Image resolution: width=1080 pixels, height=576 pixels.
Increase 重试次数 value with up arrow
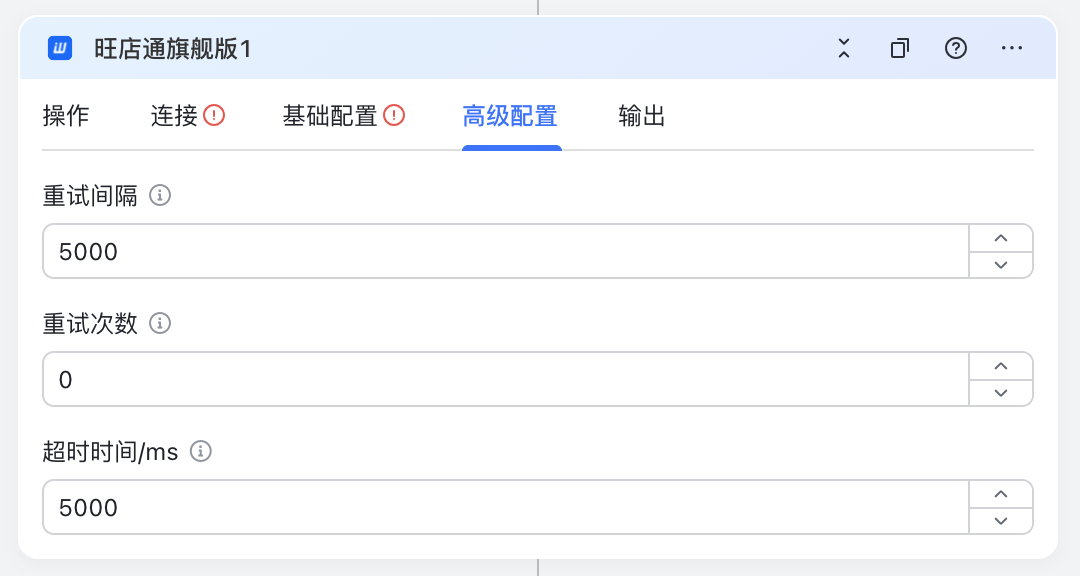point(1001,367)
